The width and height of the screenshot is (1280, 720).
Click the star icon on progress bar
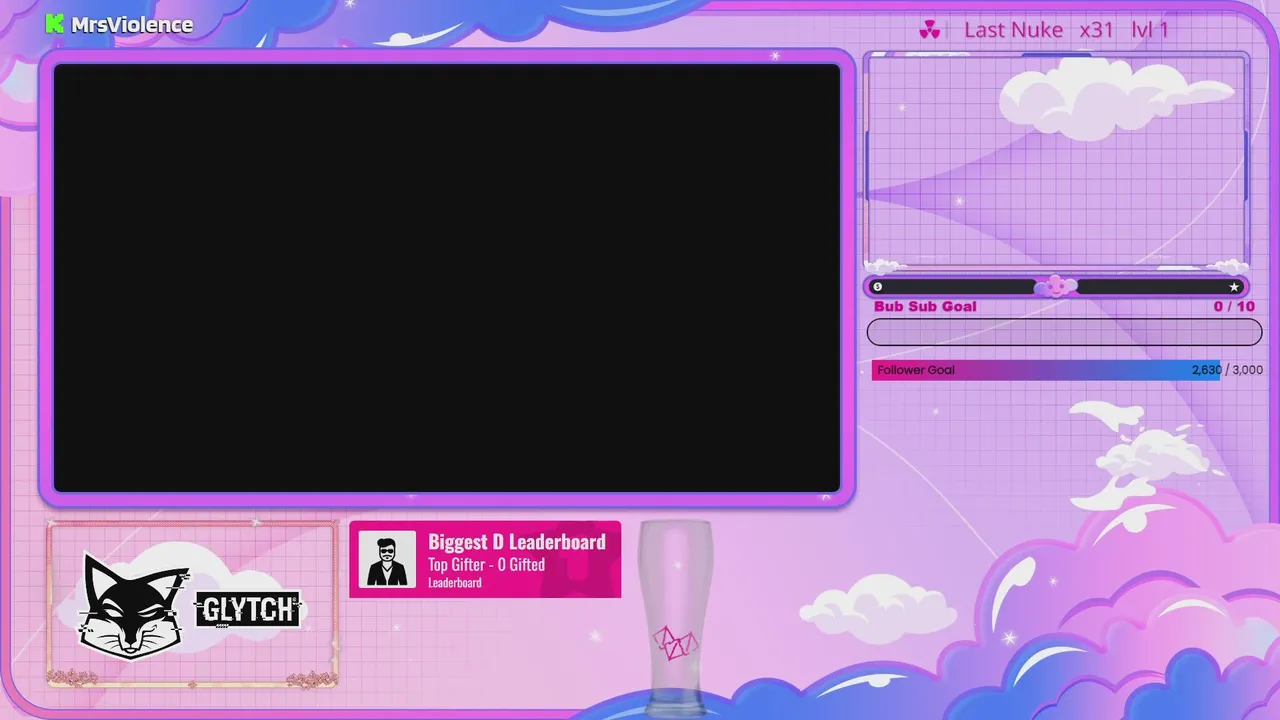tap(1234, 287)
